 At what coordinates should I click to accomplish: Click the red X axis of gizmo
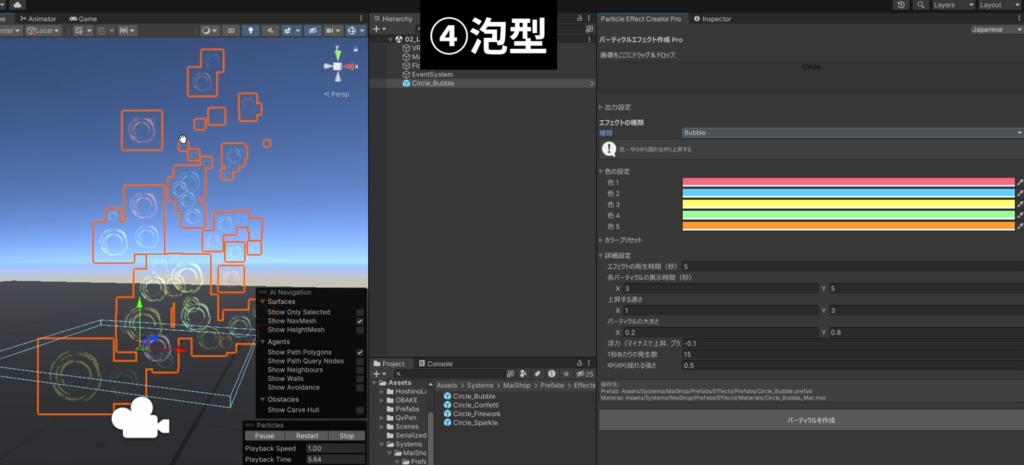pyautogui.click(x=350, y=67)
